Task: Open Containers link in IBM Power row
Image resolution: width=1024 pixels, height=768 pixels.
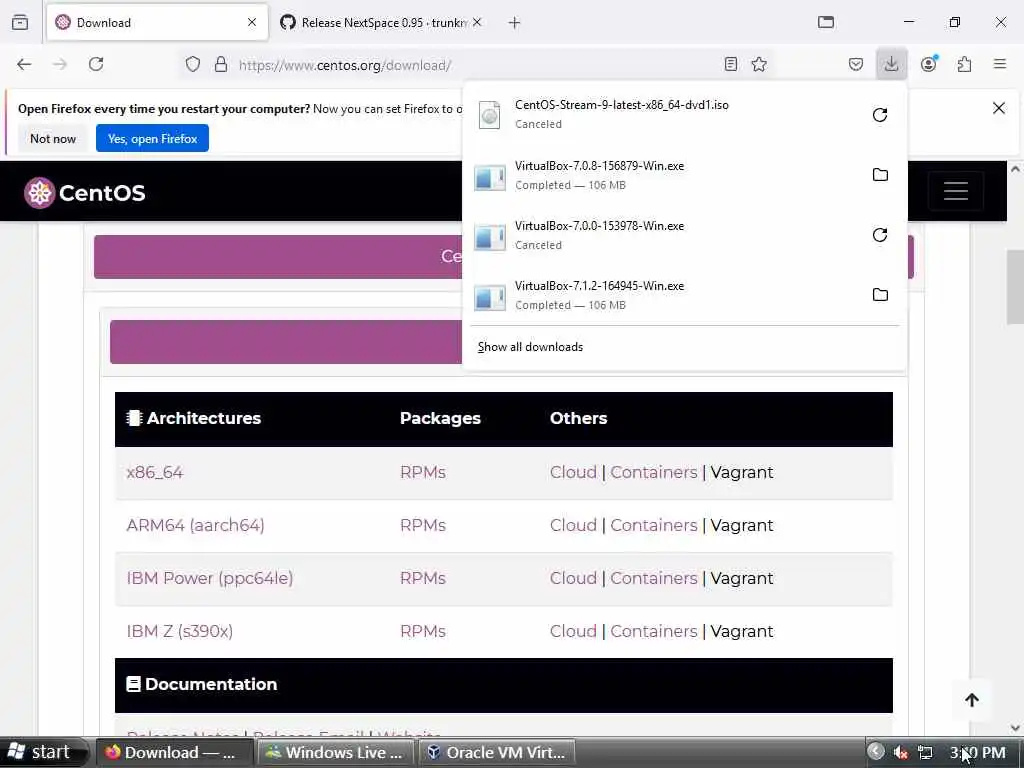Action: [654, 578]
